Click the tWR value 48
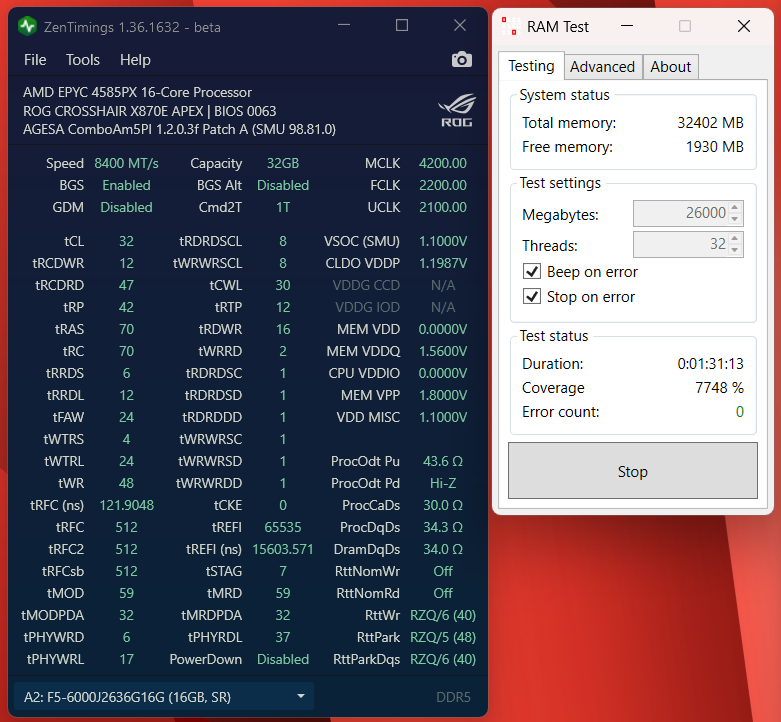This screenshot has height=722, width=781. pyautogui.click(x=127, y=483)
